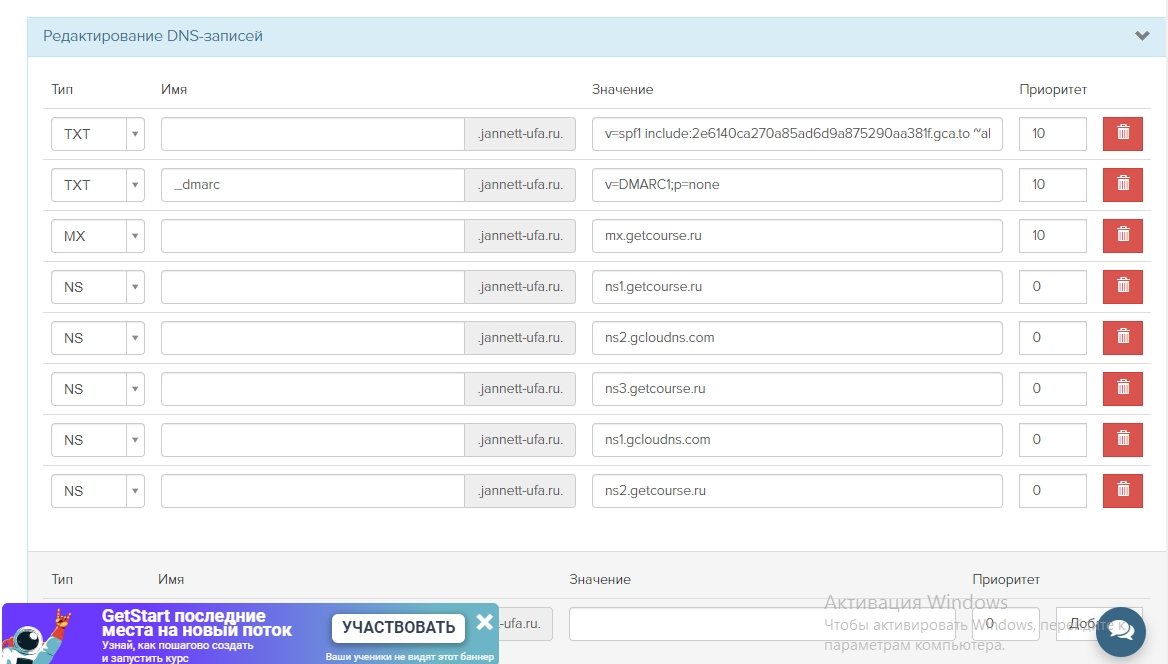Remove the ns2.gcloudns.com record
This screenshot has height=664, width=1168.
pos(1122,338)
